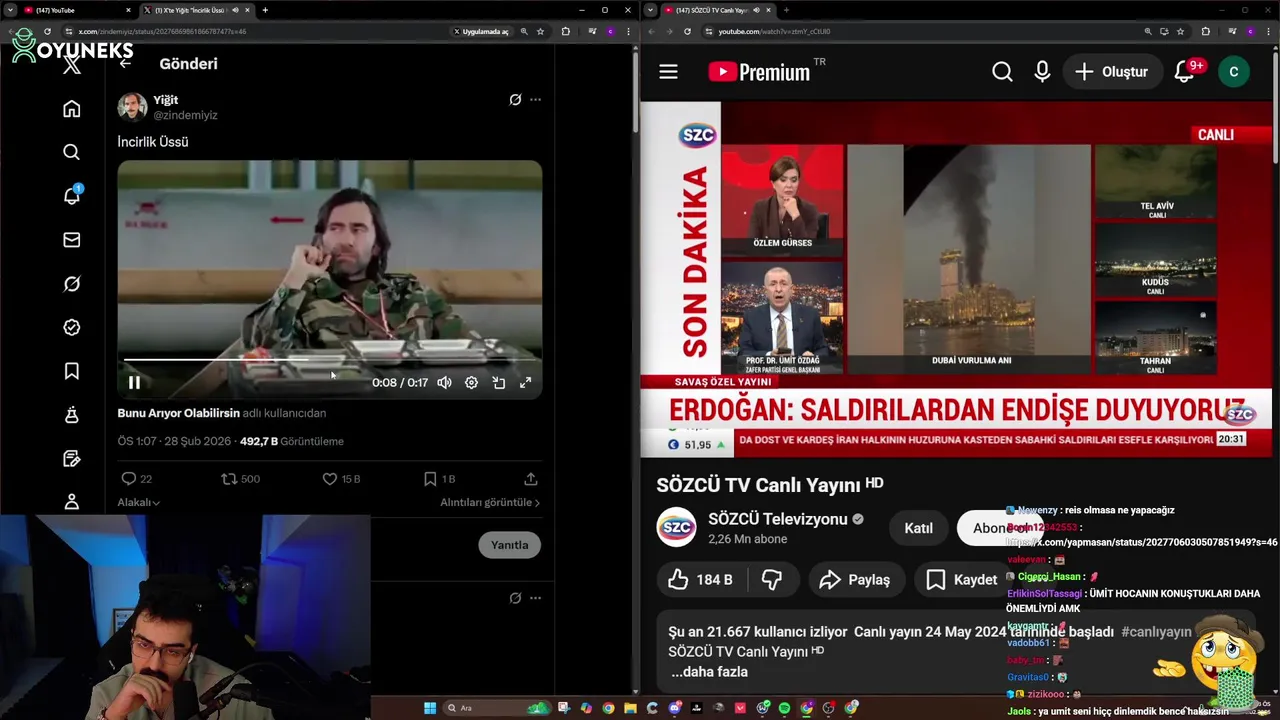Enter fullscreen on the tweet video
This screenshot has height=720, width=1280.
[x=525, y=382]
